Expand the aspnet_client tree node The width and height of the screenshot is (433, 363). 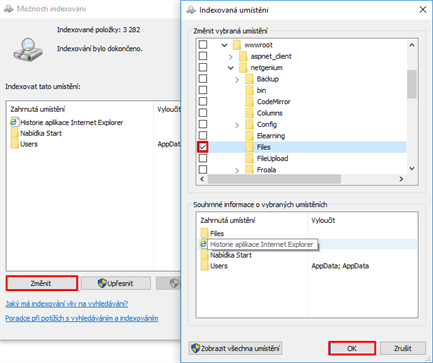[231, 57]
